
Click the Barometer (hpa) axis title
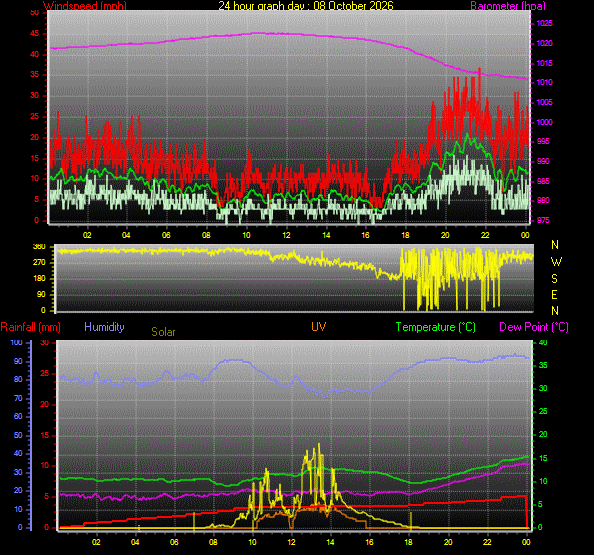point(508,6)
